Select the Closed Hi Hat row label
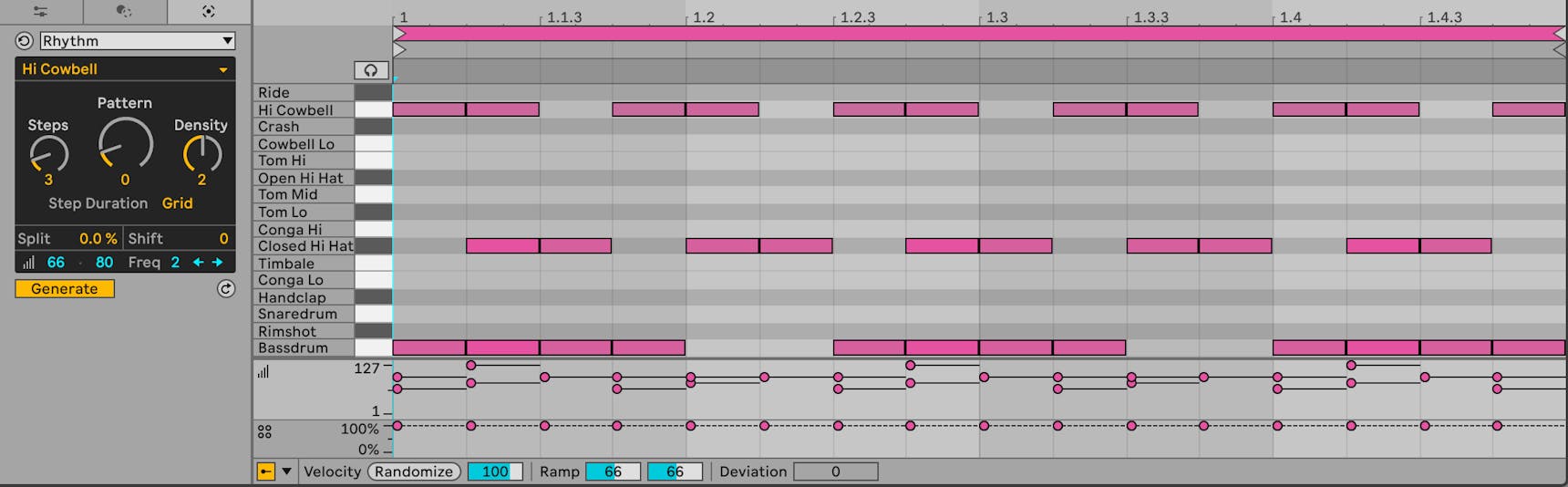1568x487 pixels. (304, 246)
